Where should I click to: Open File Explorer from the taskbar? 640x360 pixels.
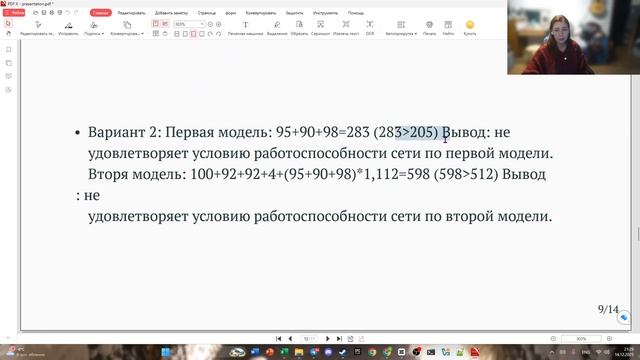(299, 352)
